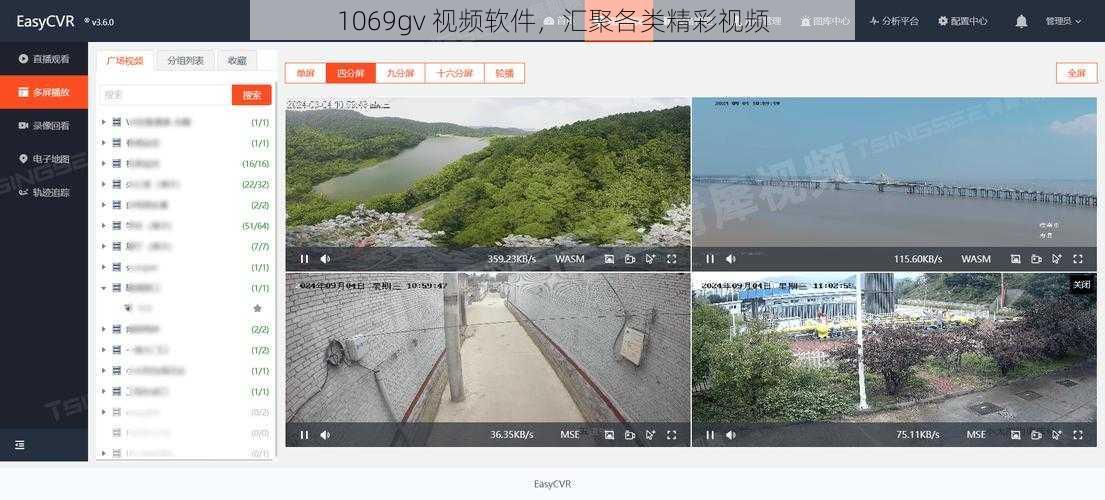Image resolution: width=1105 pixels, height=500 pixels.
Task: Mute the video streaming at 36.35KB/s
Action: pyautogui.click(x=325, y=435)
